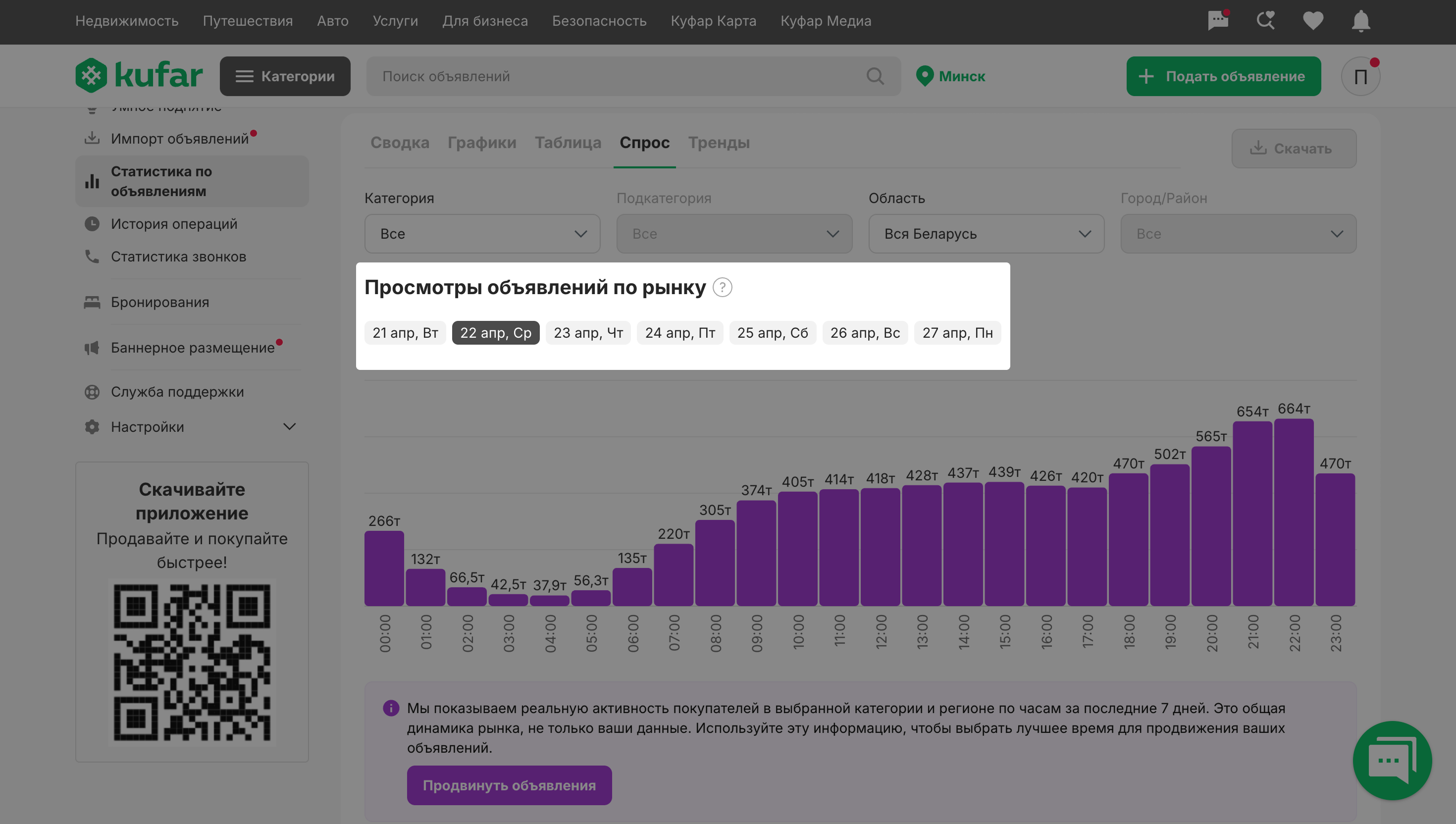Click the Минск location pin icon
The image size is (1456, 824).
click(924, 76)
